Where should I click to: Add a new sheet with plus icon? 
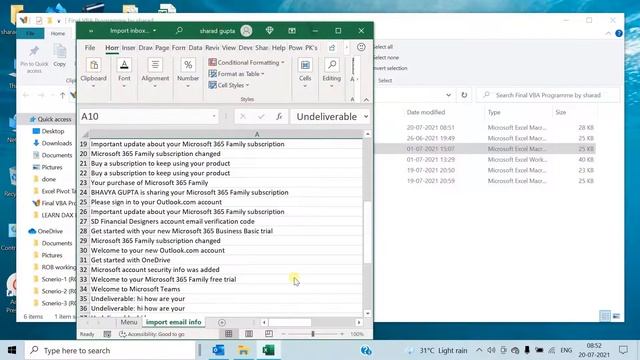click(x=222, y=322)
